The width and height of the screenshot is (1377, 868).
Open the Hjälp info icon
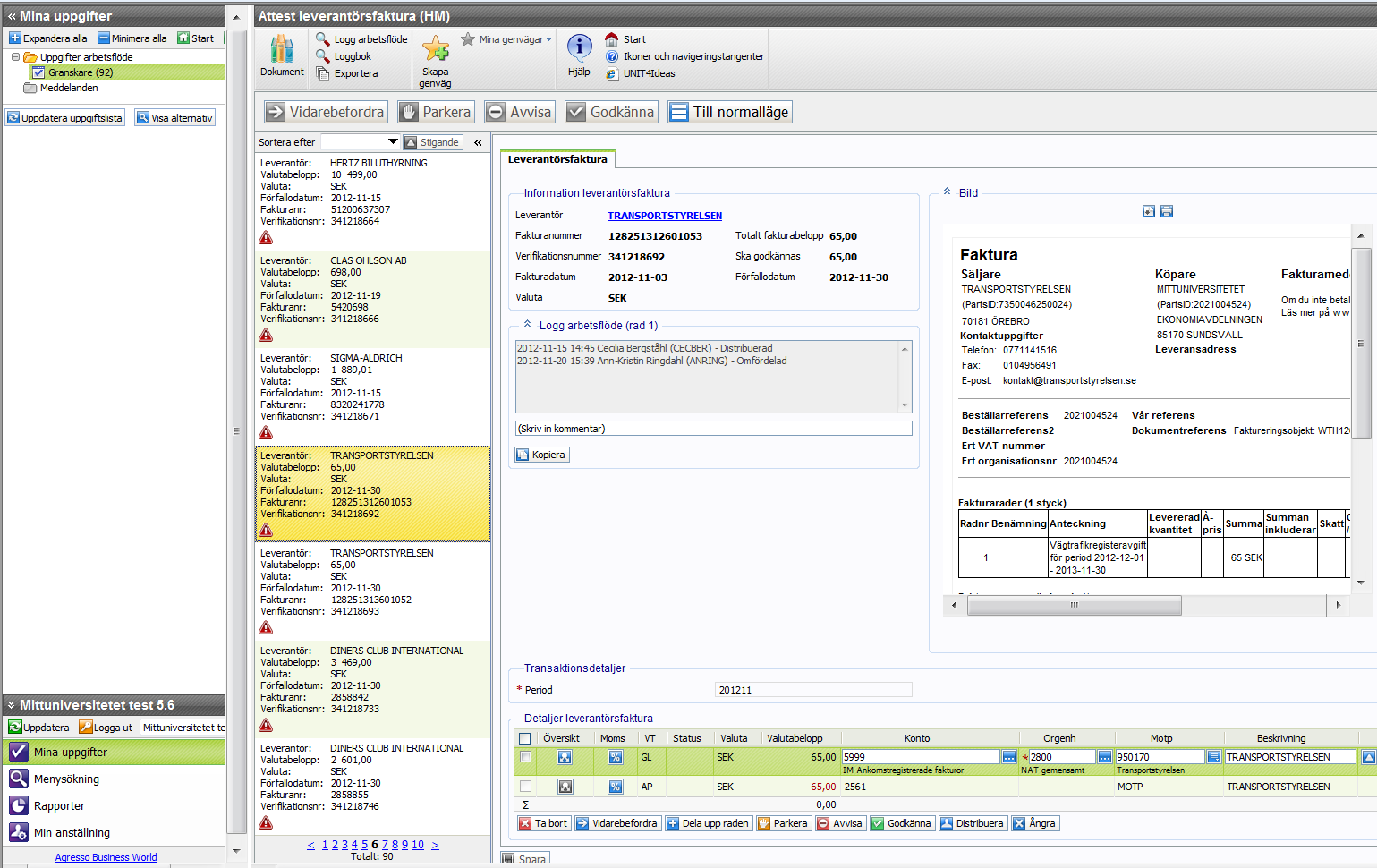(x=580, y=49)
